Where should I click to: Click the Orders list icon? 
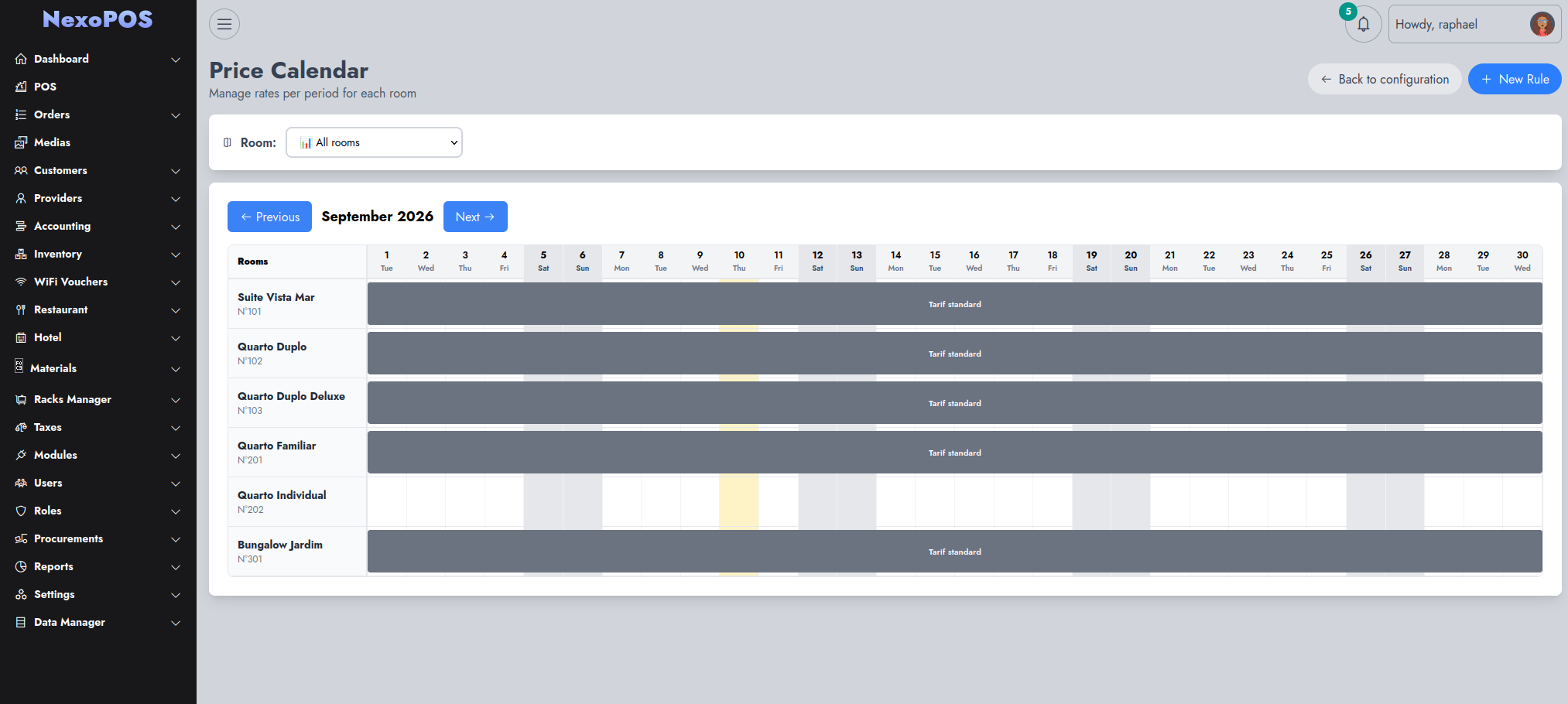click(21, 114)
